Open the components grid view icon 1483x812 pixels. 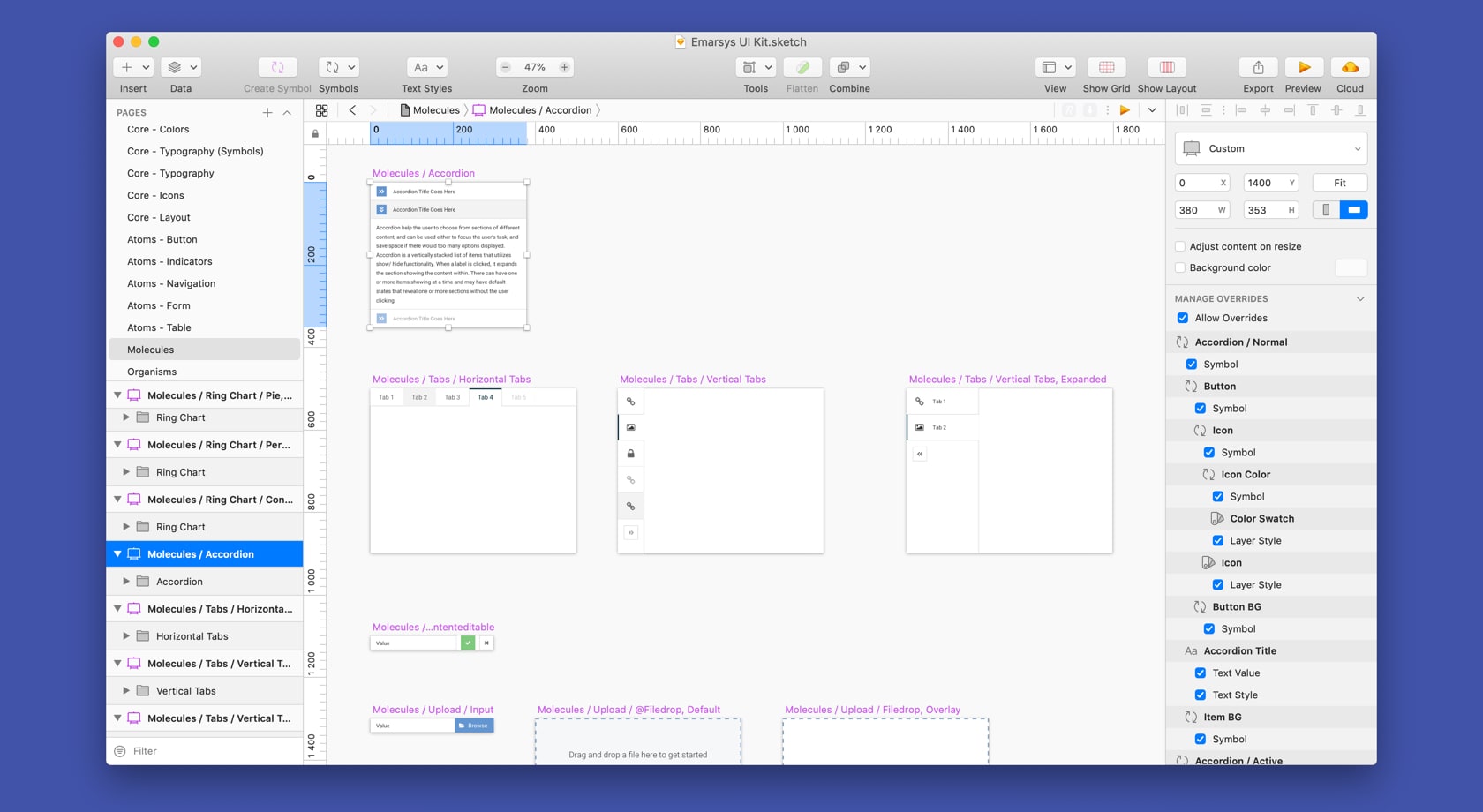point(321,110)
